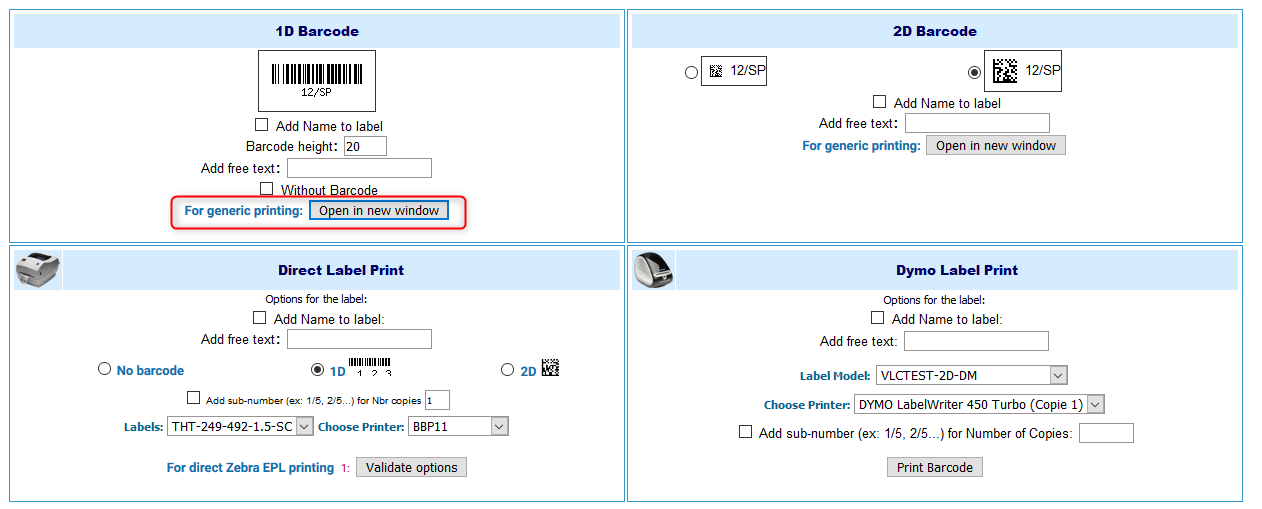The height and width of the screenshot is (509, 1262).
Task: Click the 1D barcode icon in Direct Label Print
Action: pos(369,367)
